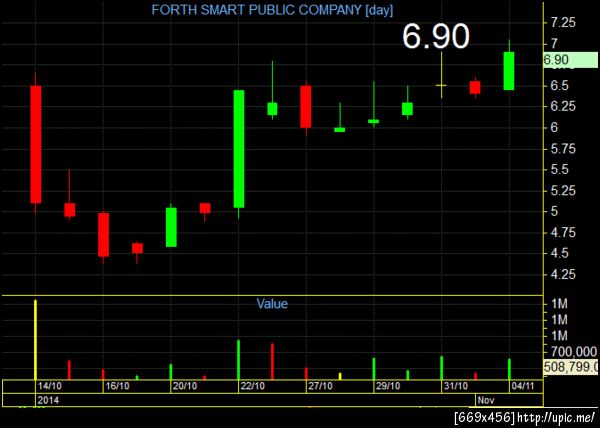
Task: Select the 7.25 price axis label
Action: pos(562,23)
